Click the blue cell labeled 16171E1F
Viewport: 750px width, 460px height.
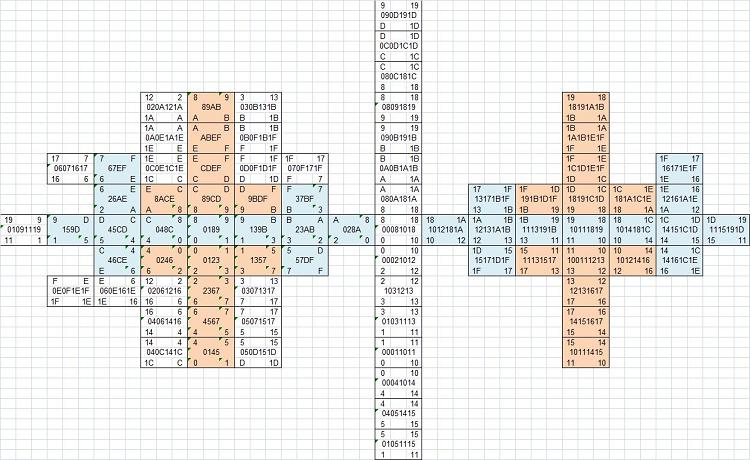click(x=679, y=169)
